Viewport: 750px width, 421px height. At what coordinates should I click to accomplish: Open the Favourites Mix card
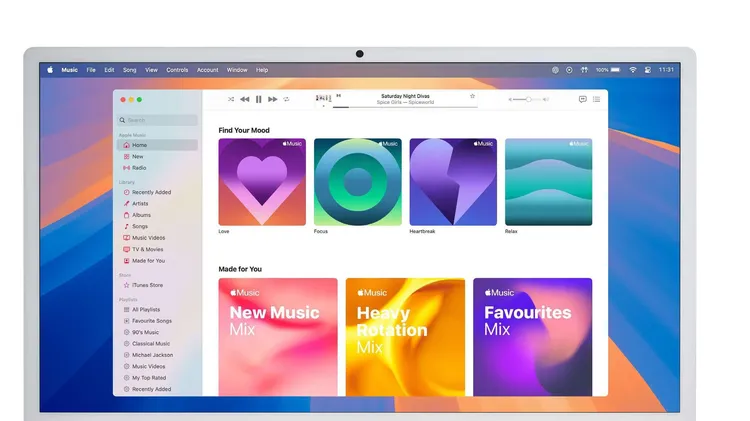tap(532, 337)
